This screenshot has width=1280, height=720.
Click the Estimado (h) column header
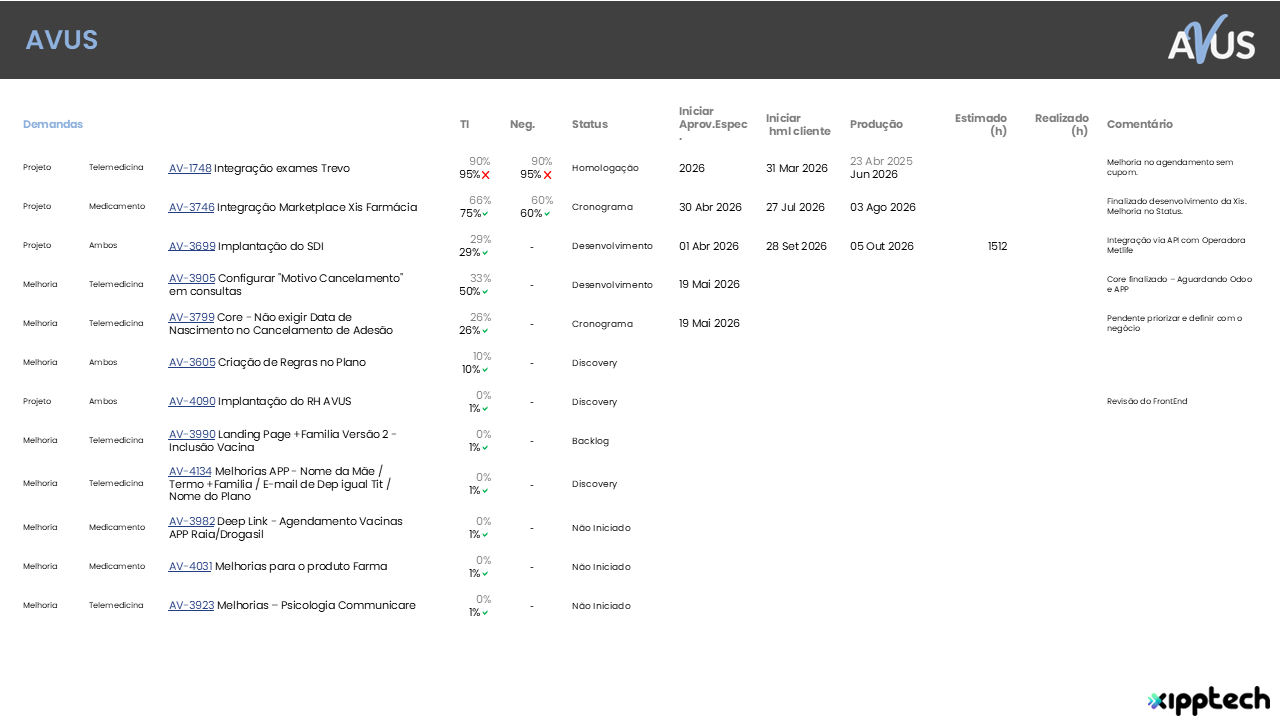tap(981, 124)
